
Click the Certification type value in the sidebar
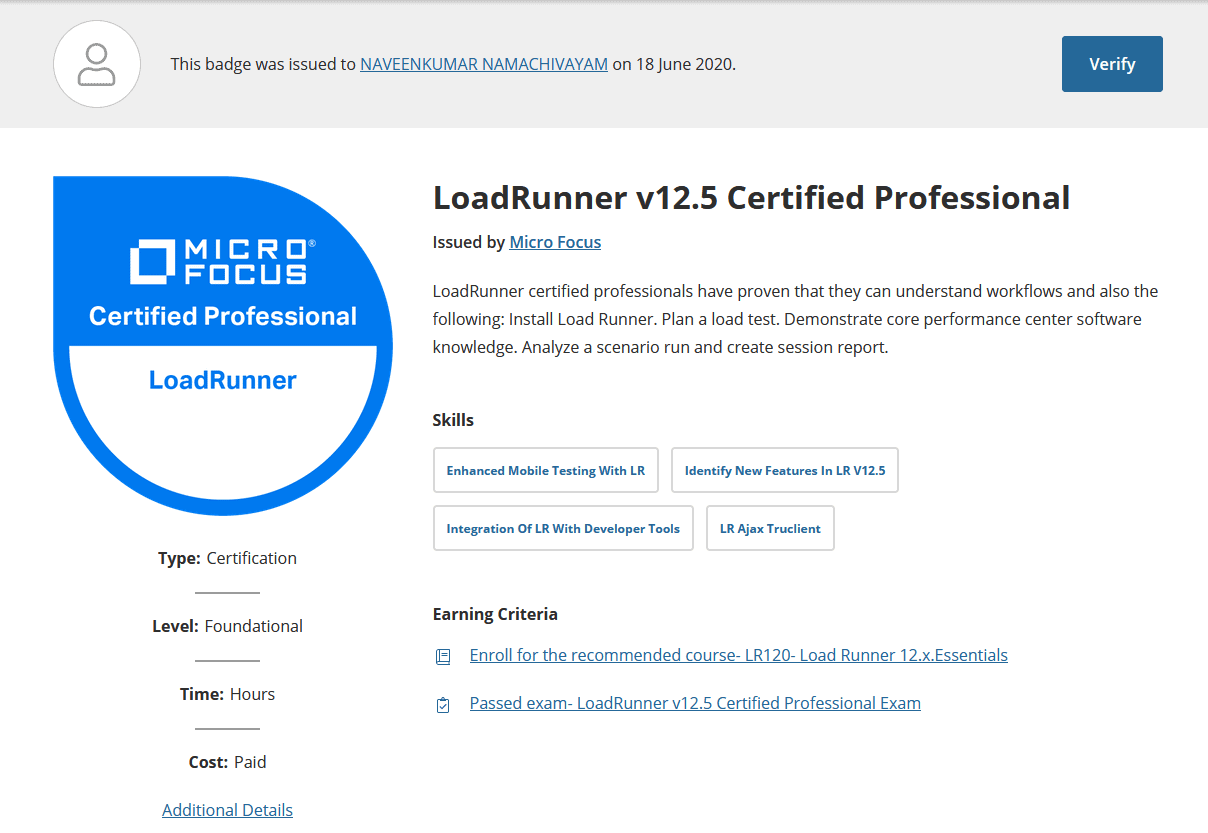point(251,557)
